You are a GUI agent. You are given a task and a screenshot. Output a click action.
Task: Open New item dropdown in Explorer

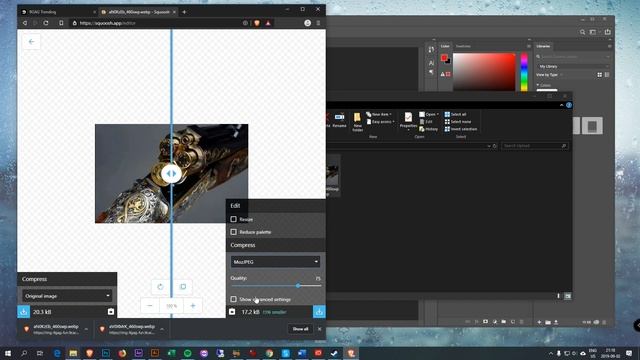click(379, 114)
